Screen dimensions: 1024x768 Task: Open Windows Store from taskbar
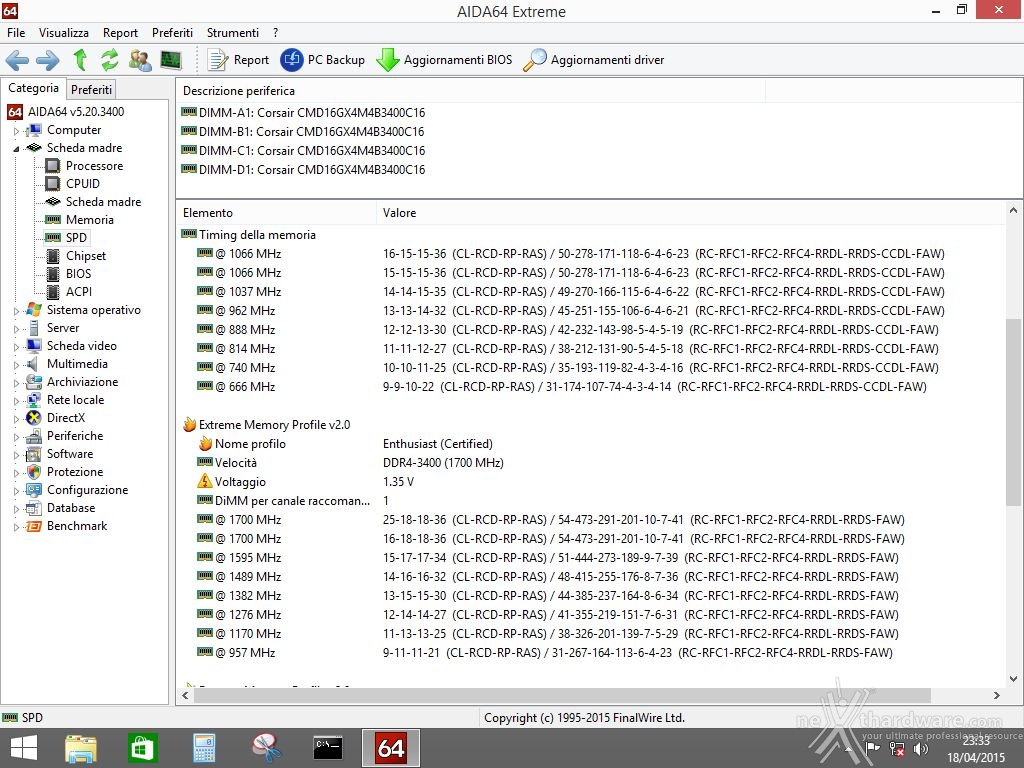tap(142, 748)
